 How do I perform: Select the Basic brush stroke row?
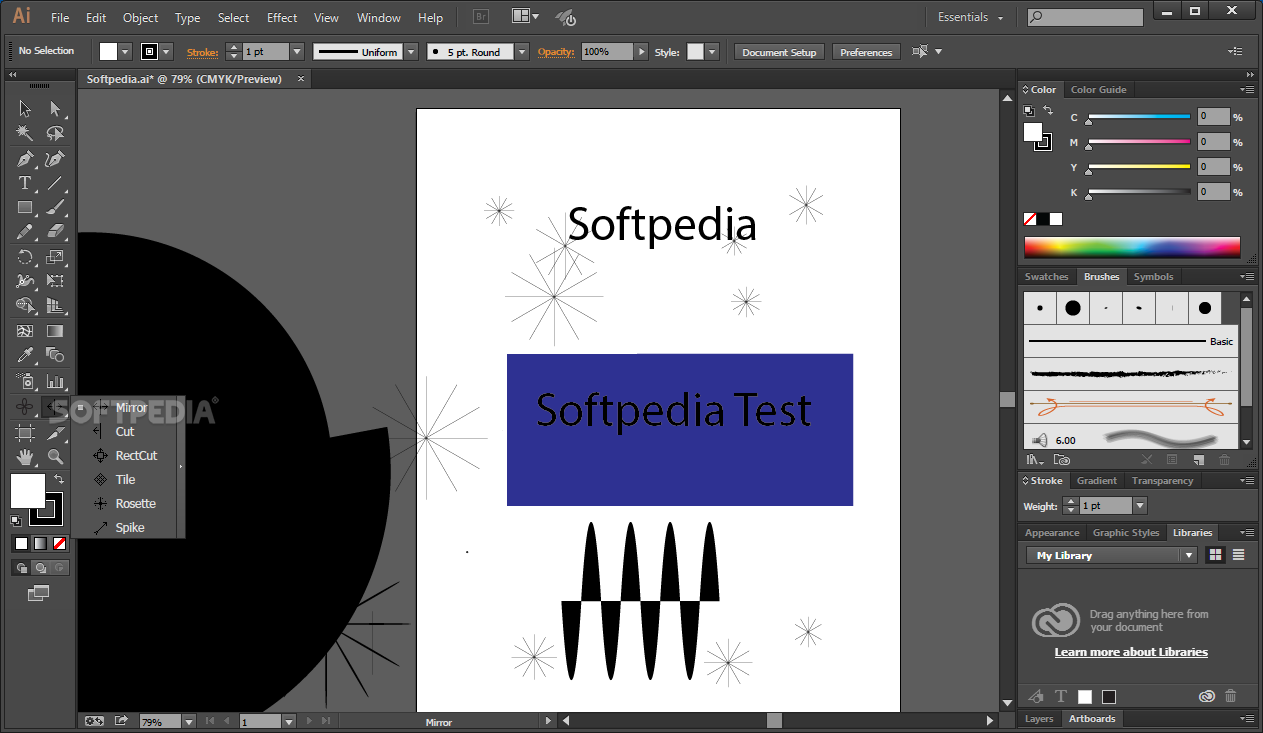[1130, 341]
